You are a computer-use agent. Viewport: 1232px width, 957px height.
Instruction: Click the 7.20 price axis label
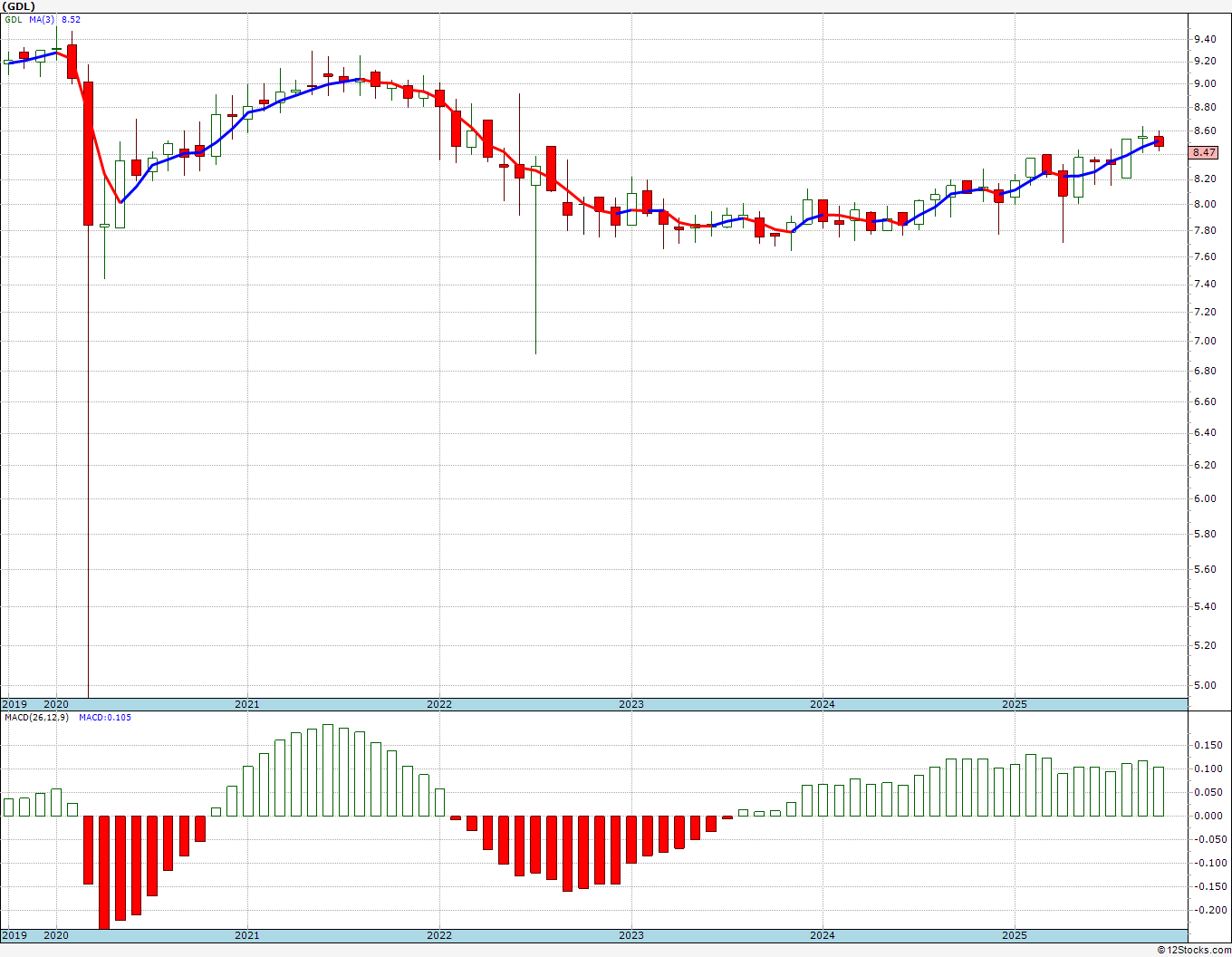pos(1205,312)
